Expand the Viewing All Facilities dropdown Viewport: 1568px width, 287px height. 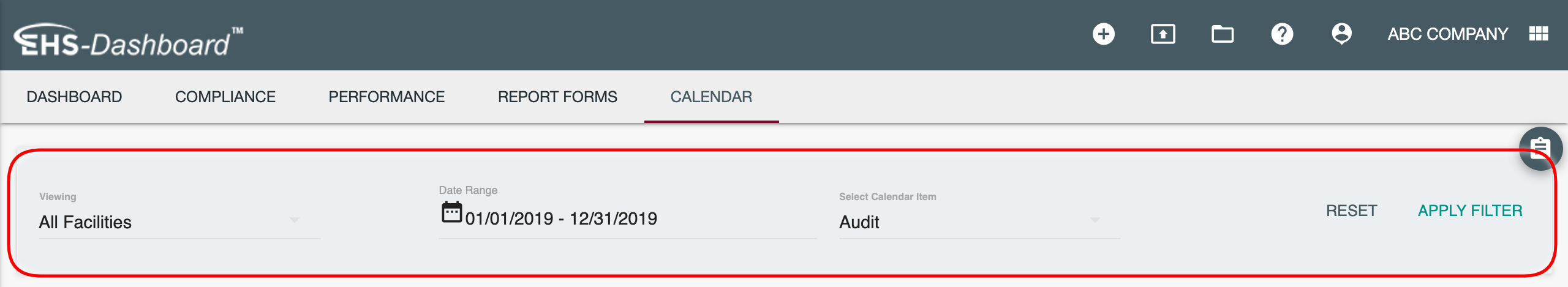[179, 222]
